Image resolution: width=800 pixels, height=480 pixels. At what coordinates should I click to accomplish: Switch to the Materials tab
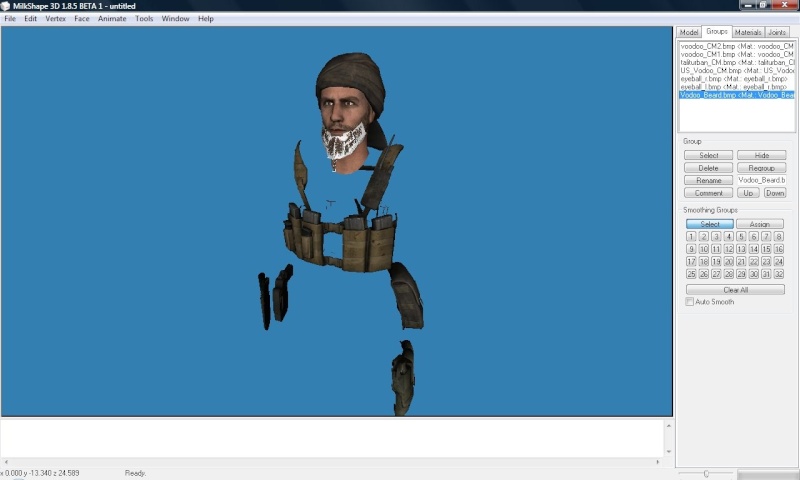(x=748, y=32)
